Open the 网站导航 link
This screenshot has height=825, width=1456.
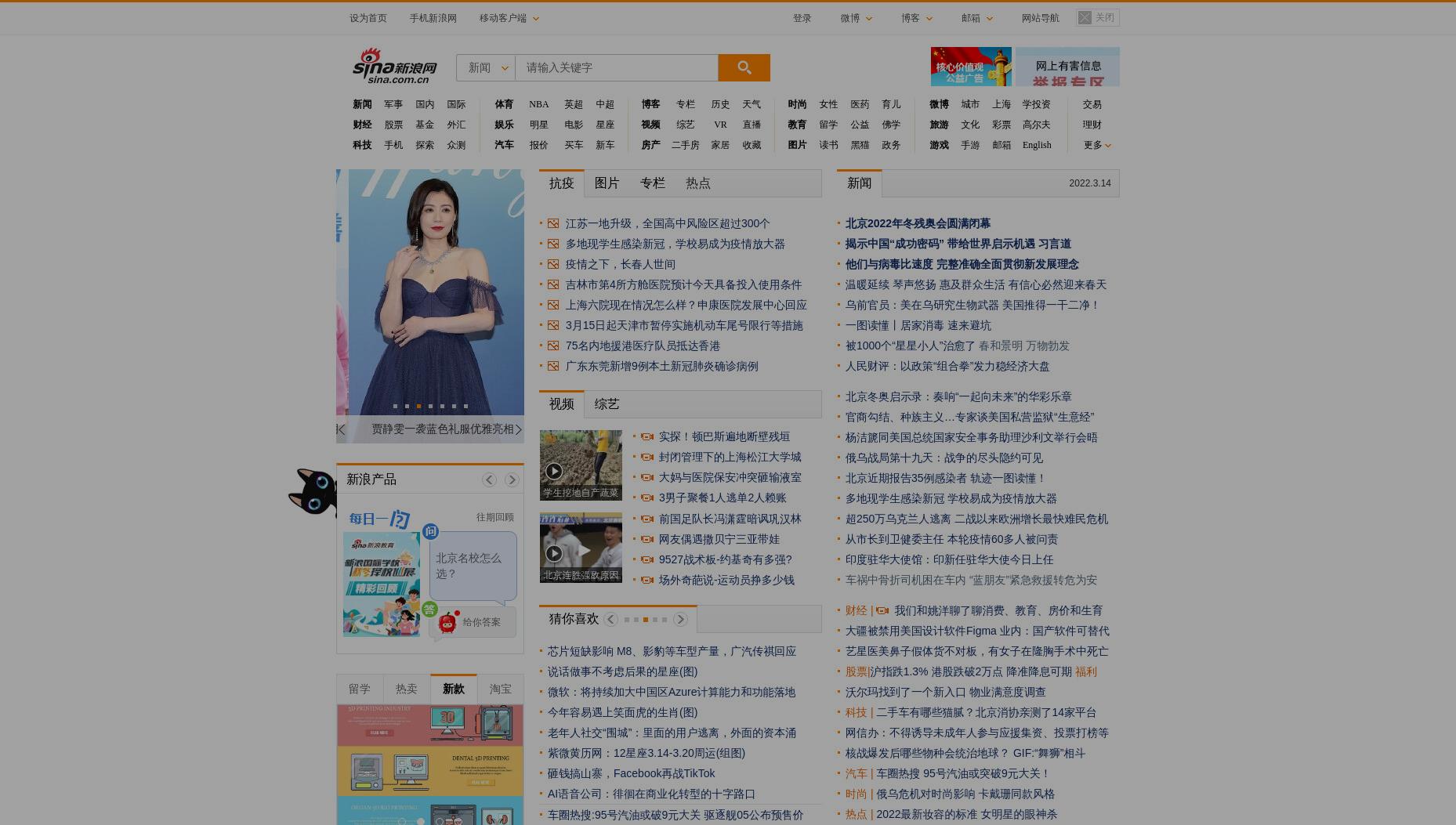(x=1040, y=18)
